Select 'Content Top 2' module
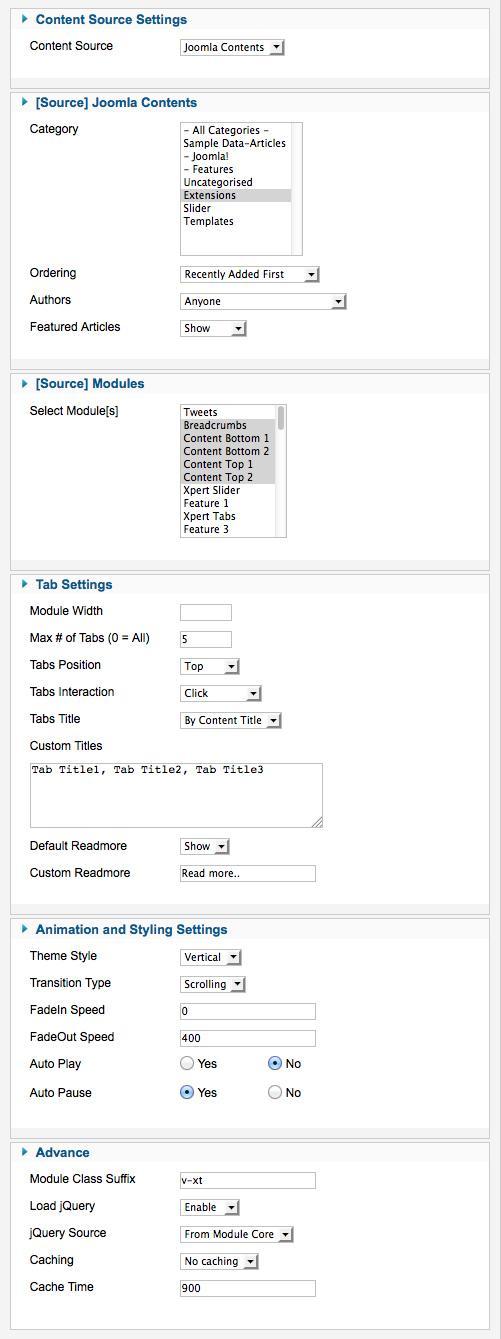The width and height of the screenshot is (501, 1339). pos(228,477)
